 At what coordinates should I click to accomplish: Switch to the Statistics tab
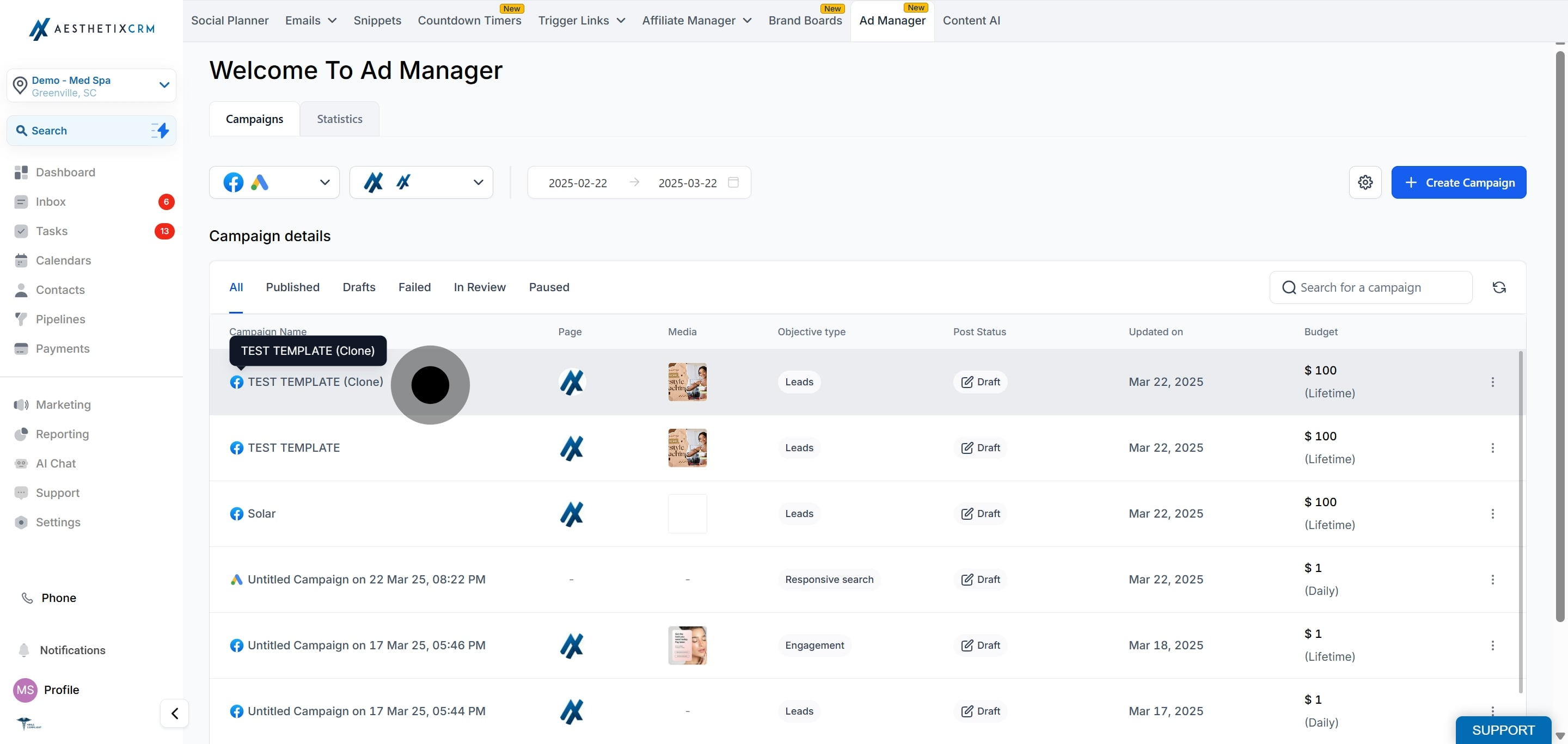pyautogui.click(x=339, y=119)
